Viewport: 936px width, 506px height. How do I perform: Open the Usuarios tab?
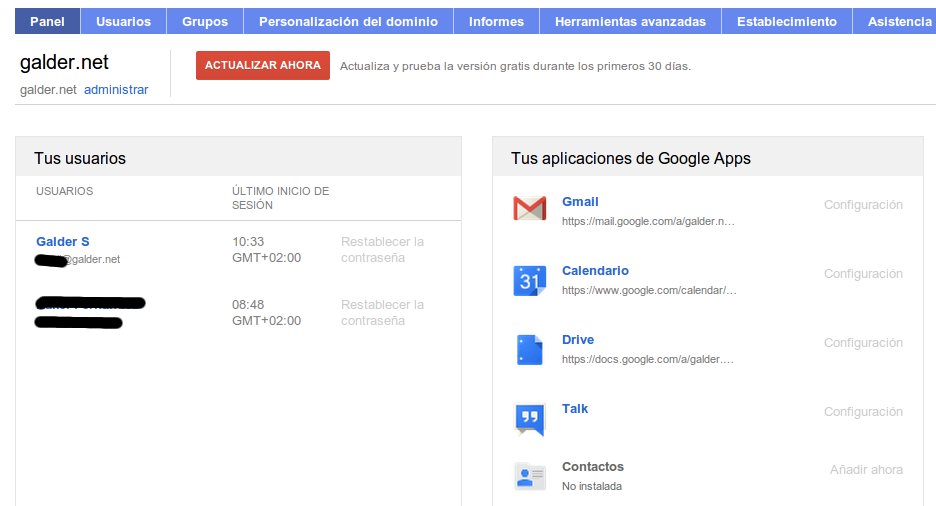click(124, 21)
